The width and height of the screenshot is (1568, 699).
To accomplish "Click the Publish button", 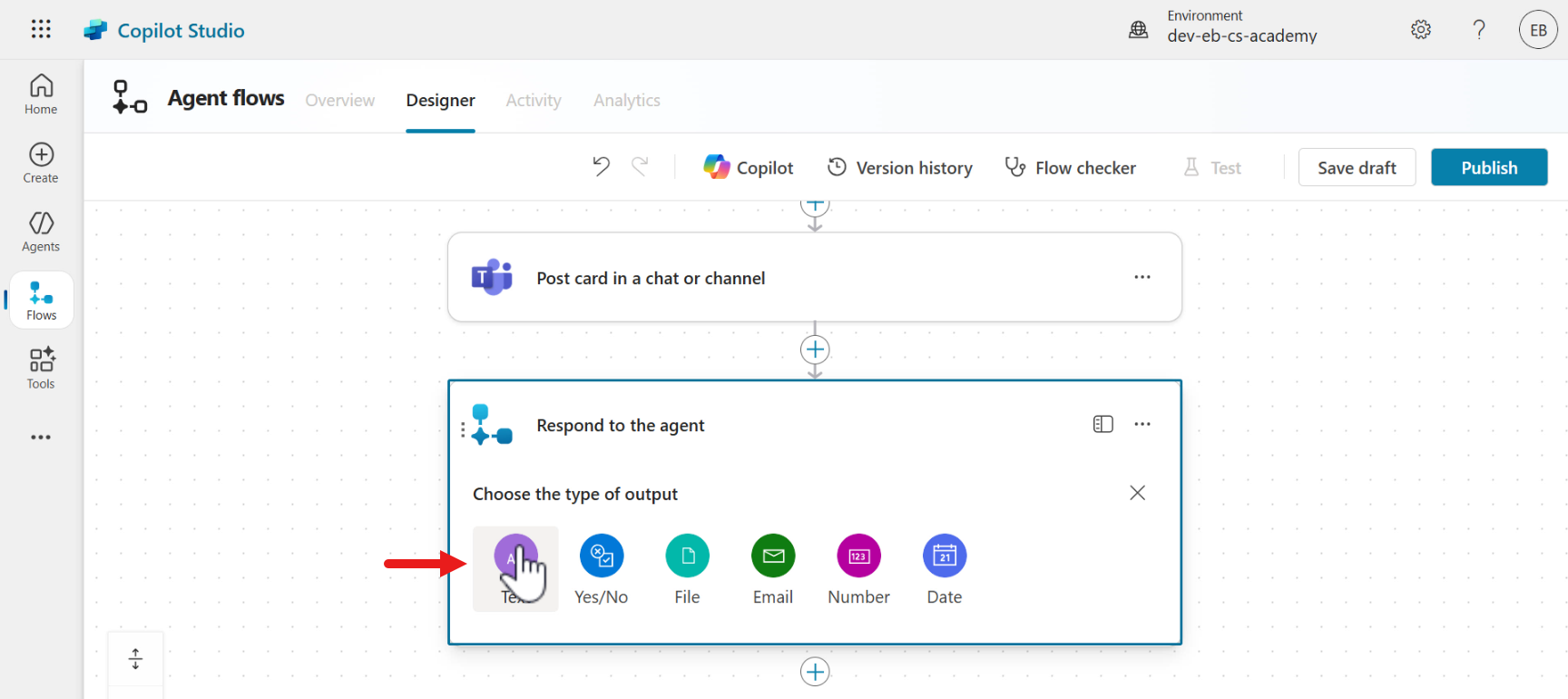I will tap(1488, 168).
